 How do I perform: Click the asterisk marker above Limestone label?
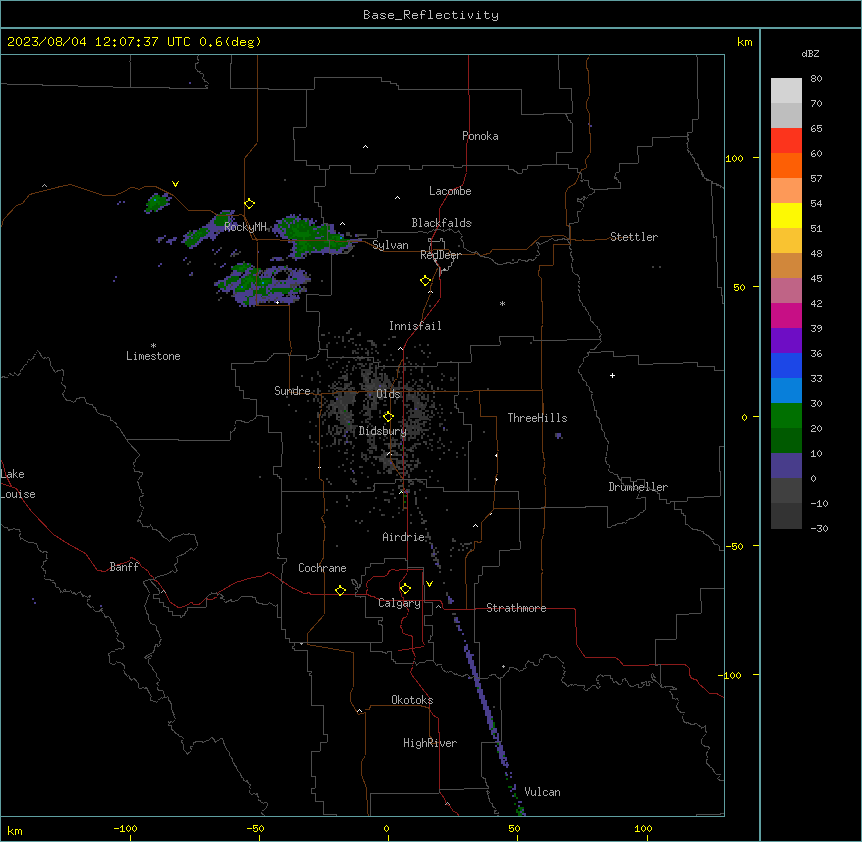click(153, 346)
